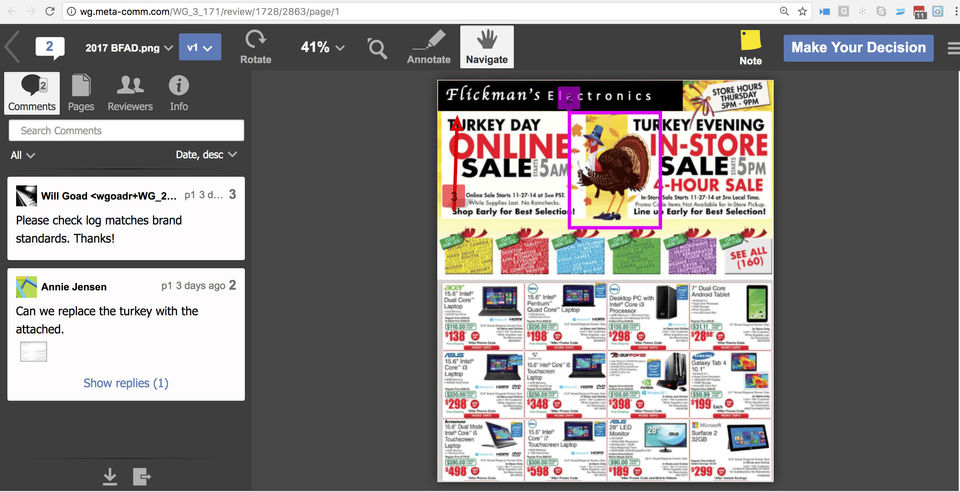
Task: Download comments using download arrow icon
Action: click(110, 476)
